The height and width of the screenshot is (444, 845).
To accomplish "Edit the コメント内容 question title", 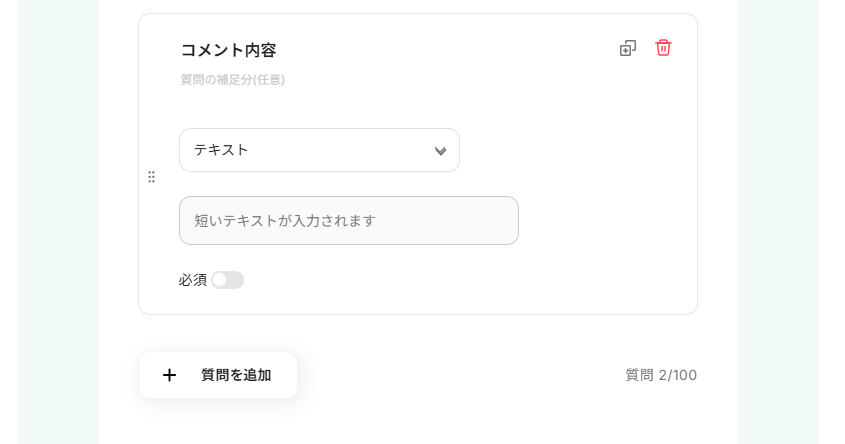I will point(228,50).
